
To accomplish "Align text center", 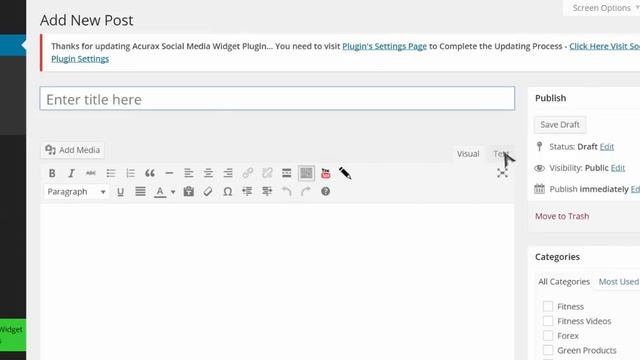I will click(x=208, y=173).
